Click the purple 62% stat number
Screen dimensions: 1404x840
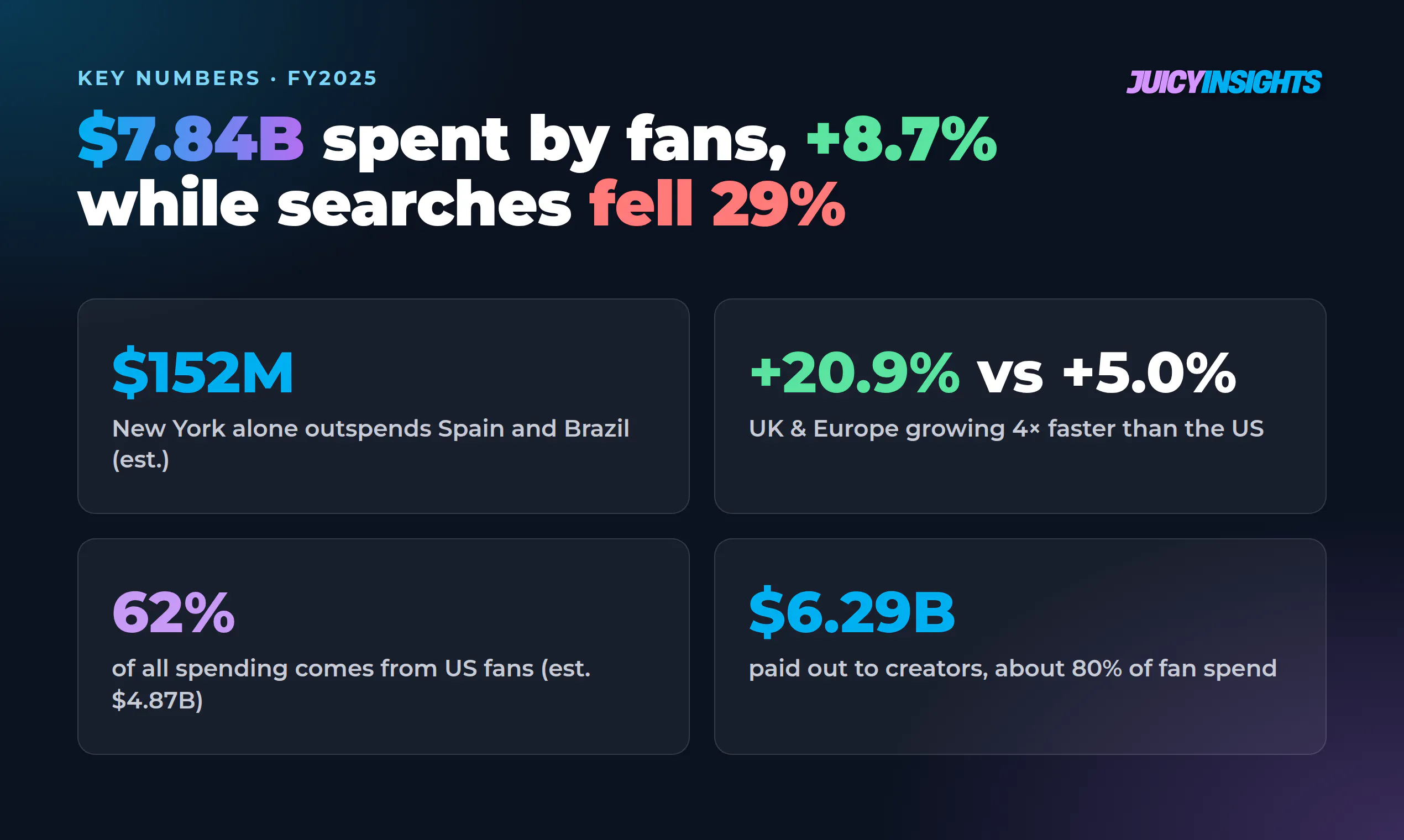(173, 612)
